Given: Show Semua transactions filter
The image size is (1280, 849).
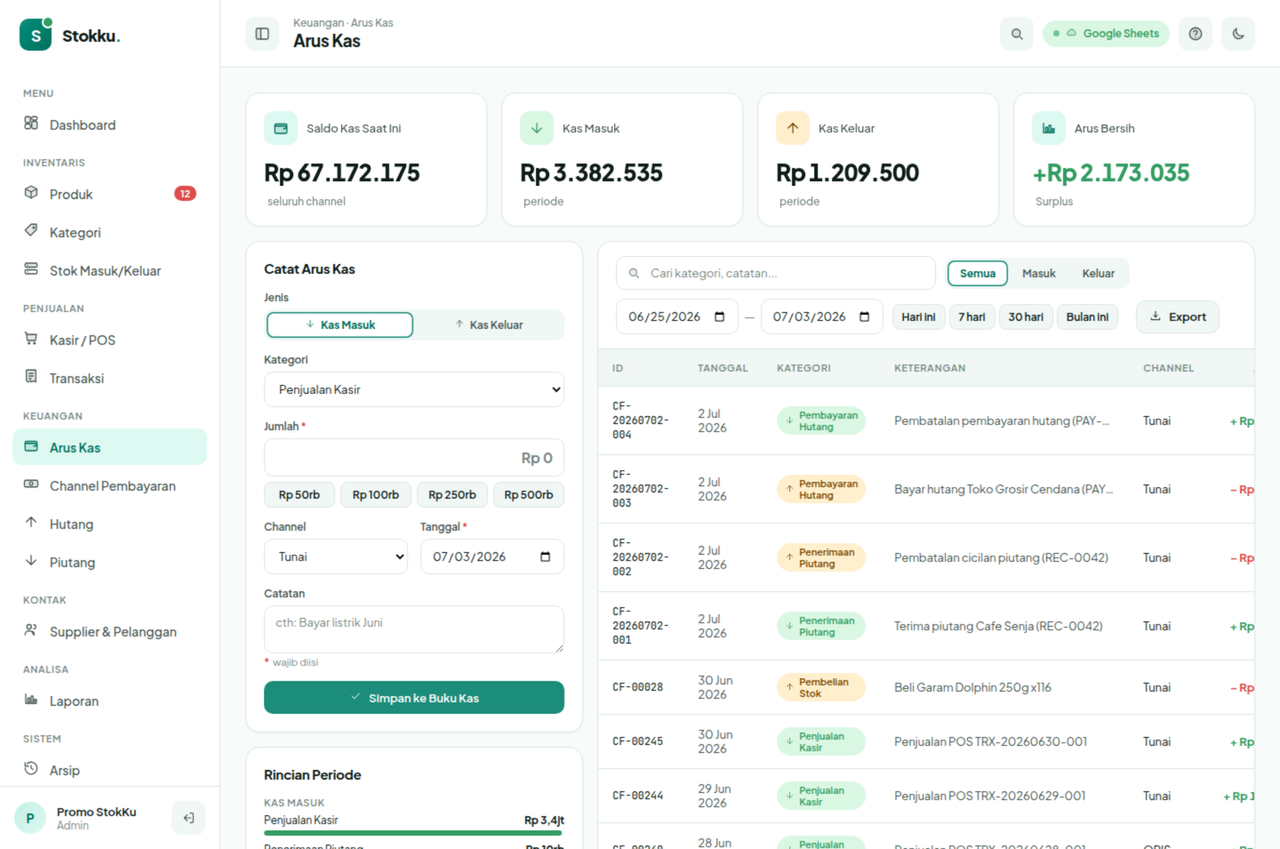Looking at the screenshot, I should [x=978, y=273].
